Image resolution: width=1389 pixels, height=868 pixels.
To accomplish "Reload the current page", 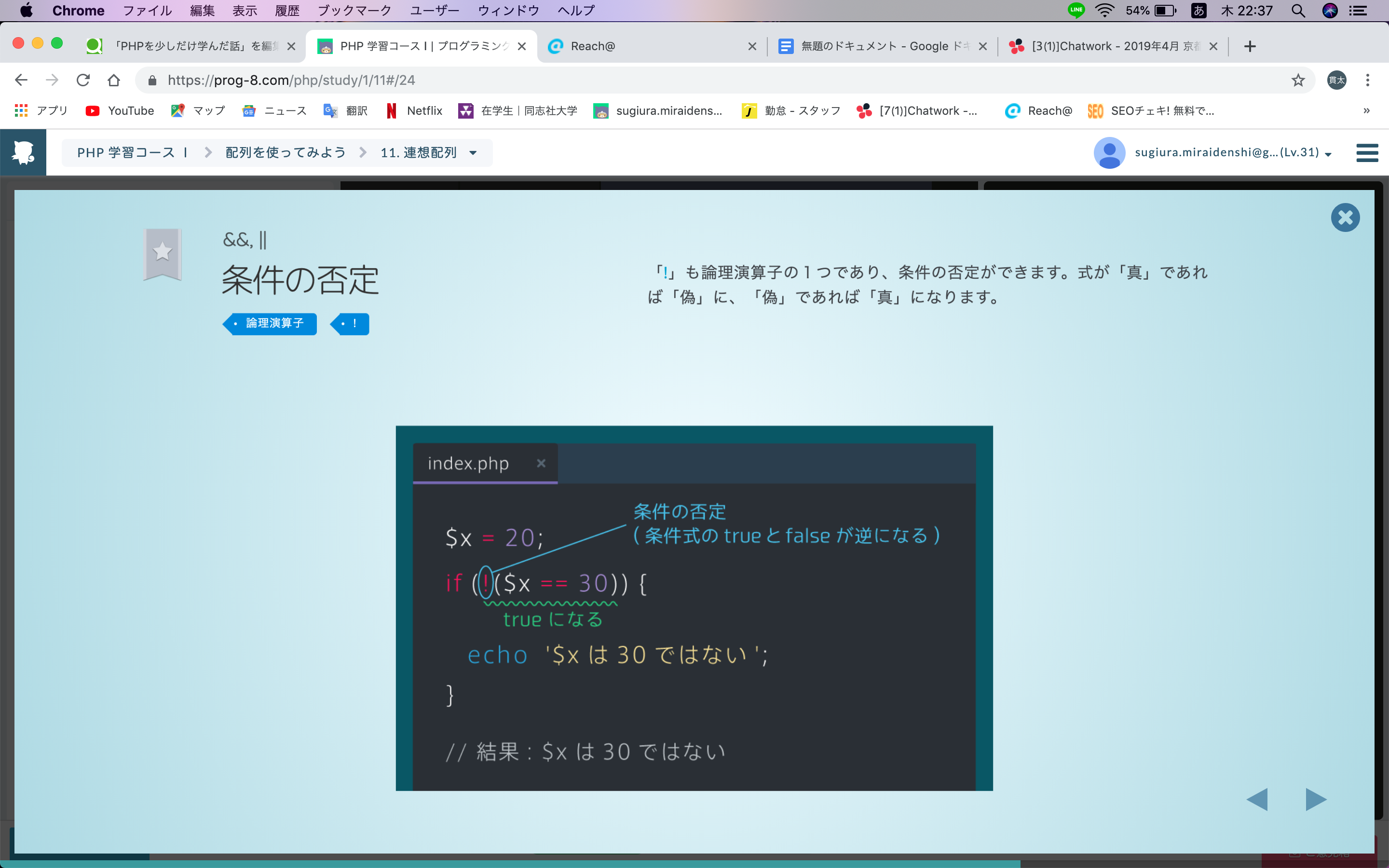I will (83, 80).
